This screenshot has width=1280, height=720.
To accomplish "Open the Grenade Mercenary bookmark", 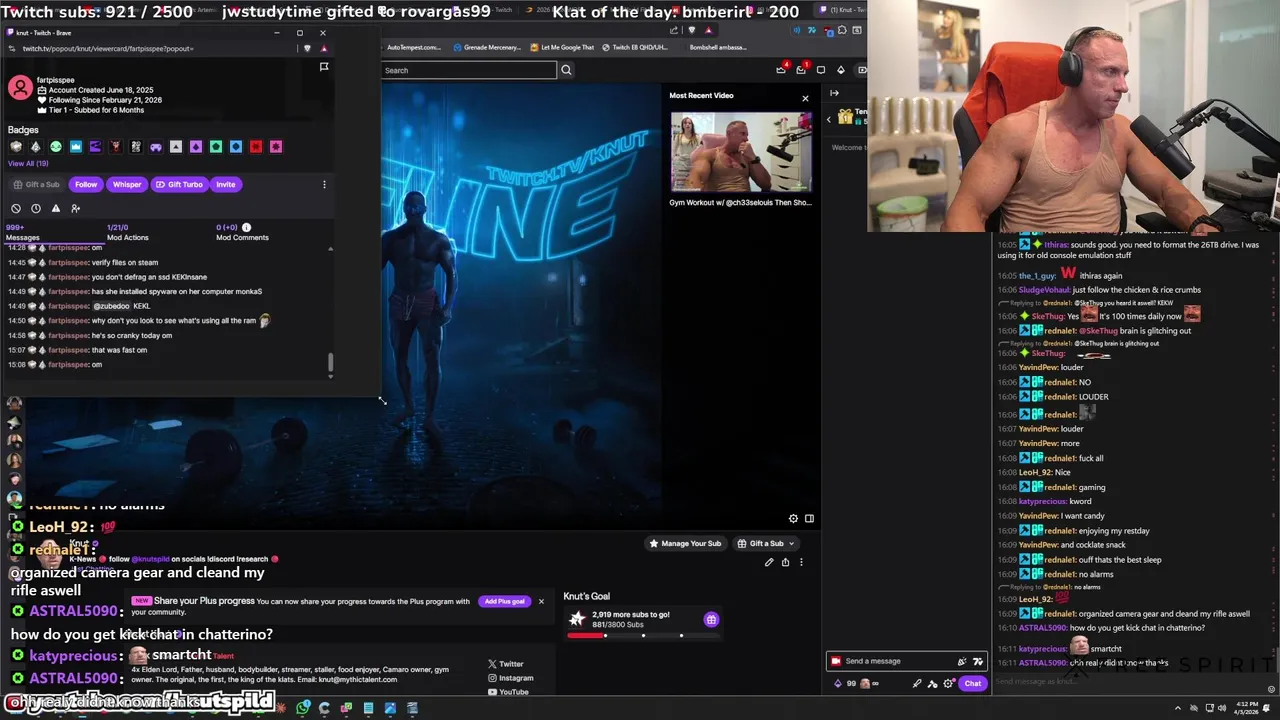I will 486,47.
